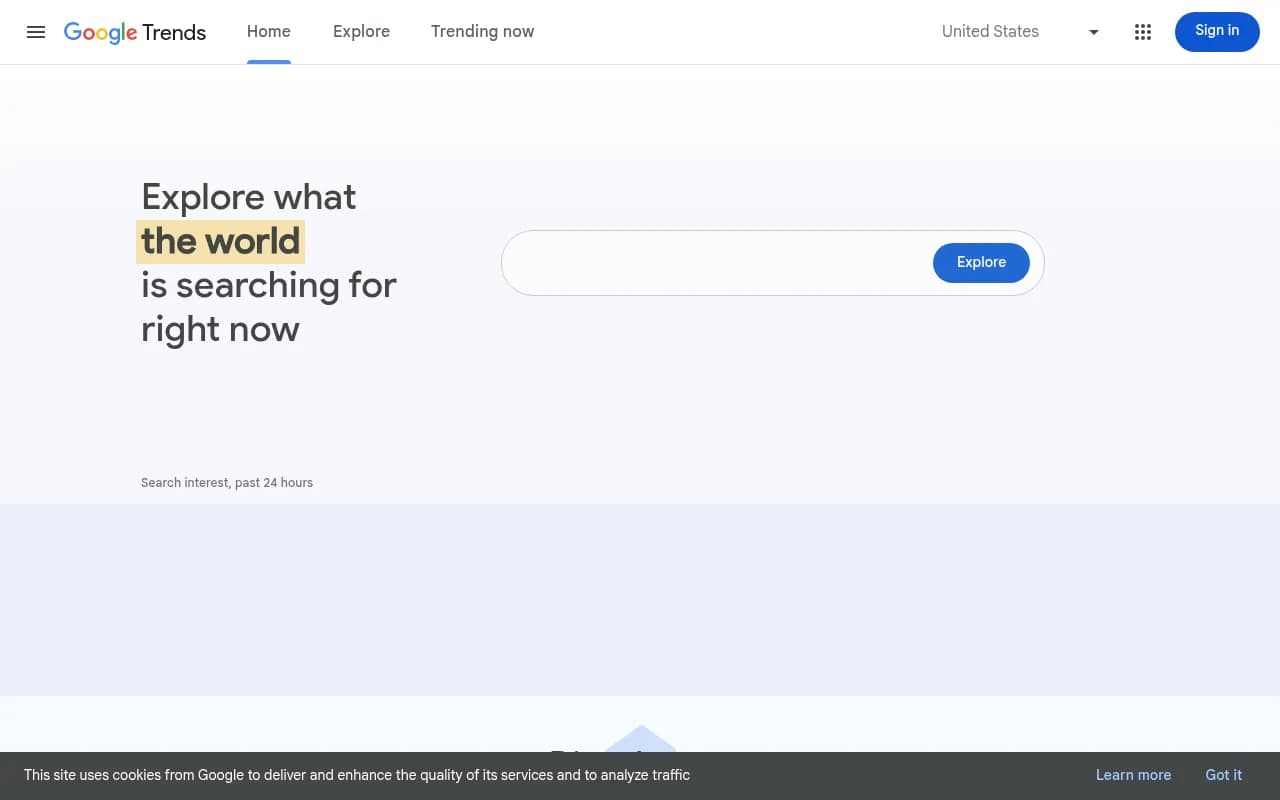Open the Learn more cookies link
Screen dimensions: 1280x800
click(x=1133, y=775)
